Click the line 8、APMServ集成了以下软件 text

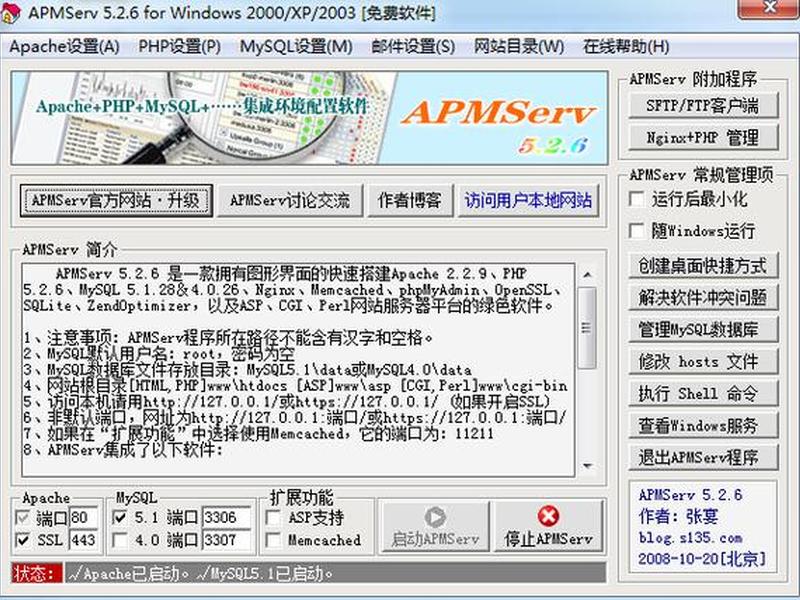(x=123, y=449)
